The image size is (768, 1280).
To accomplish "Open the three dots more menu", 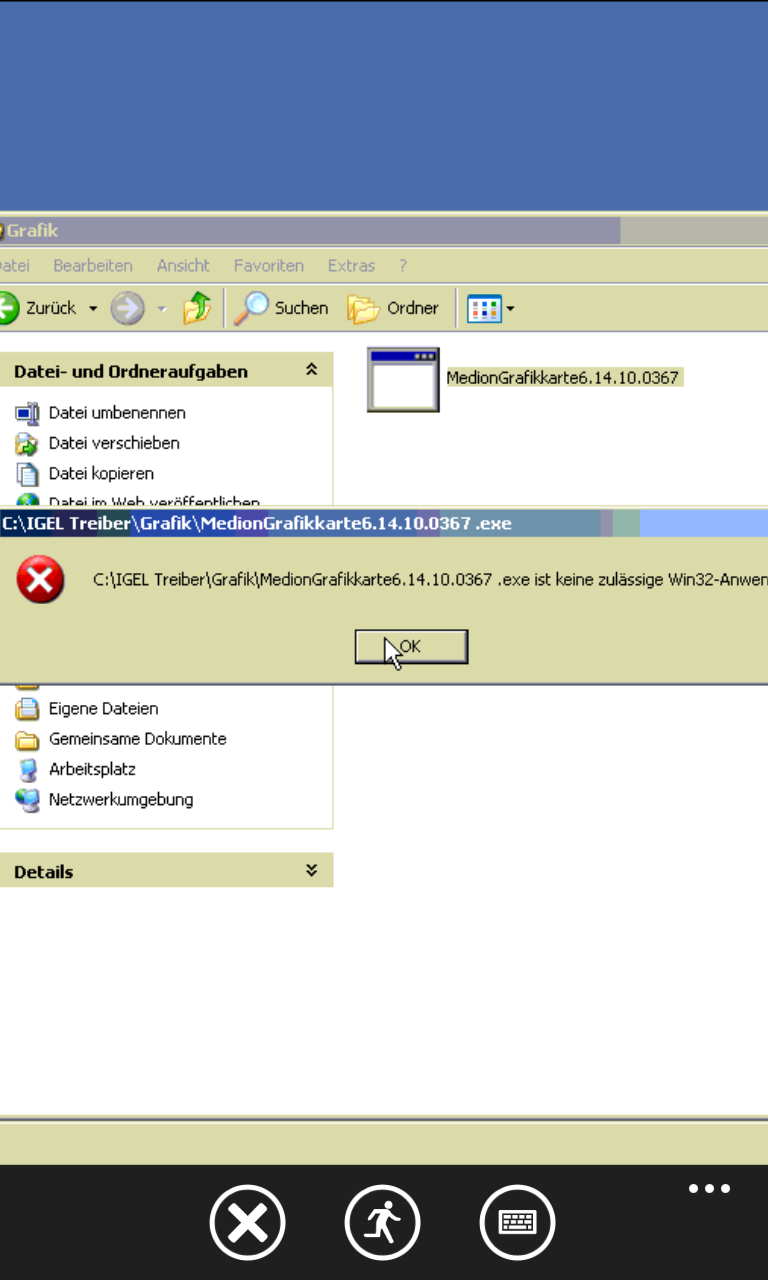I will point(709,1189).
